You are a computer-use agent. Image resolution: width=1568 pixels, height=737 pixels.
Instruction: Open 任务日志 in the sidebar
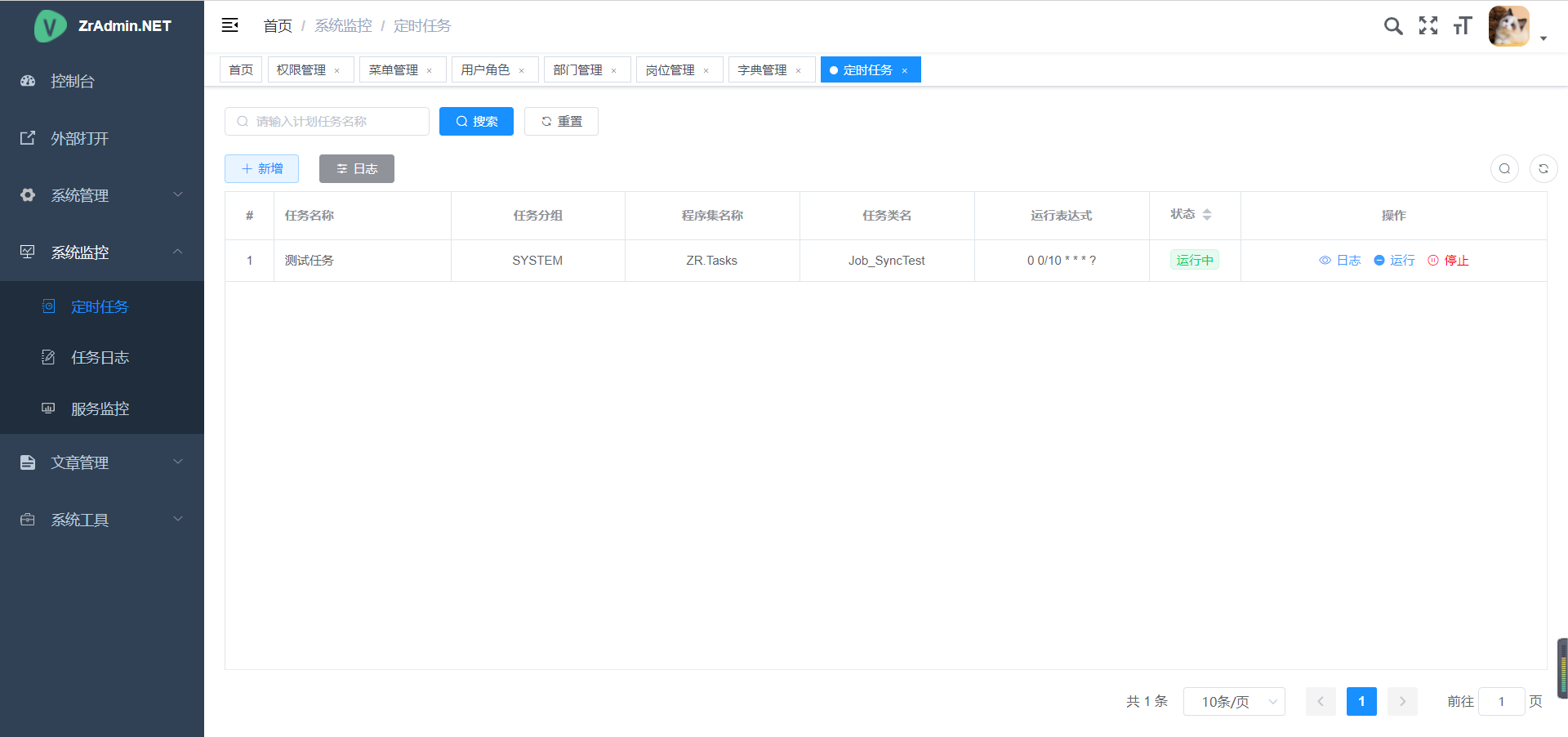coord(100,358)
